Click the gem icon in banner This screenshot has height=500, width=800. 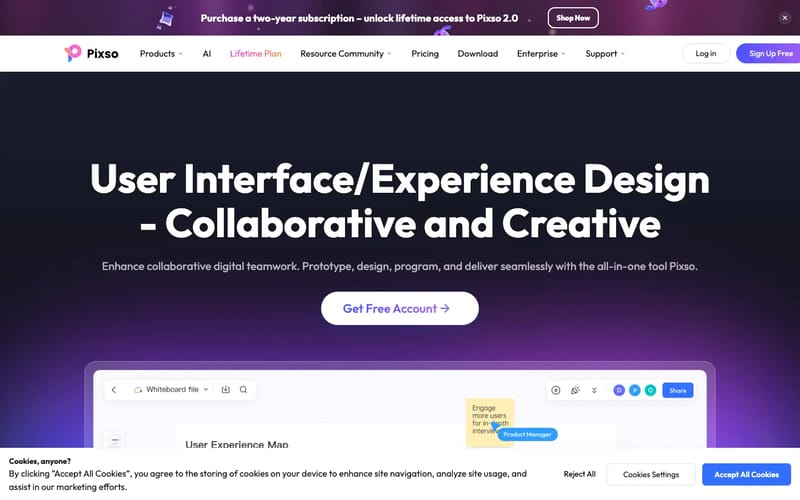(x=166, y=19)
